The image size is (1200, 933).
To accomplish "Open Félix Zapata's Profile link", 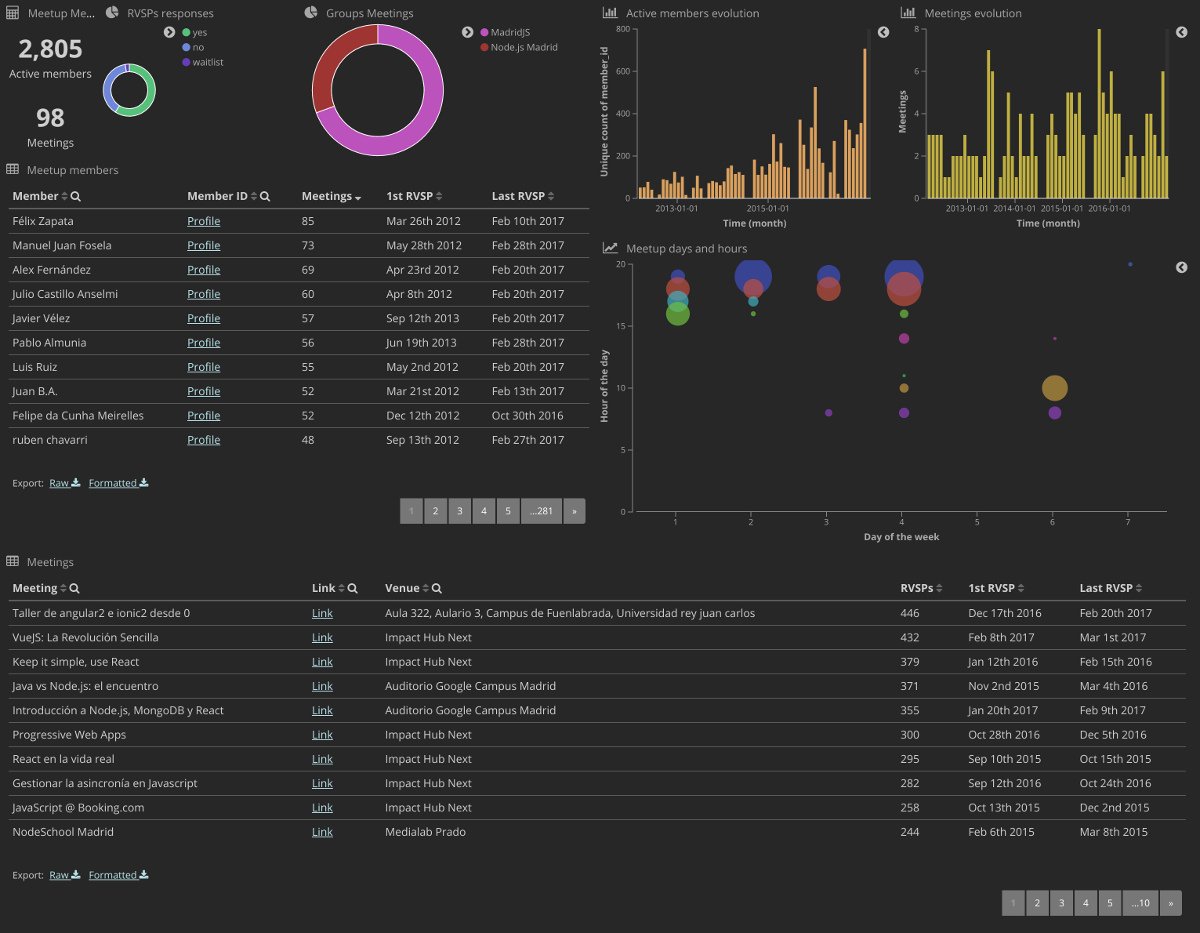I will click(x=204, y=221).
